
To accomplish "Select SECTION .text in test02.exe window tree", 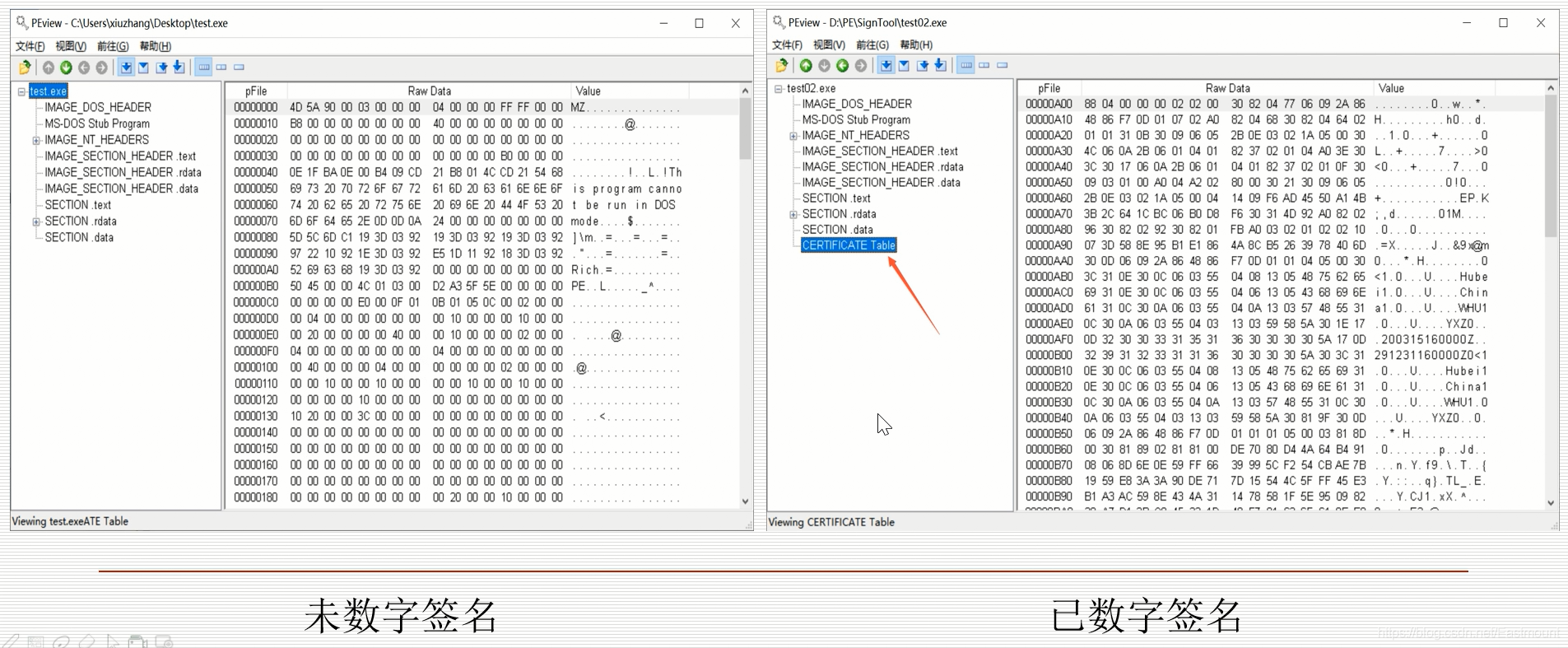I will 836,198.
